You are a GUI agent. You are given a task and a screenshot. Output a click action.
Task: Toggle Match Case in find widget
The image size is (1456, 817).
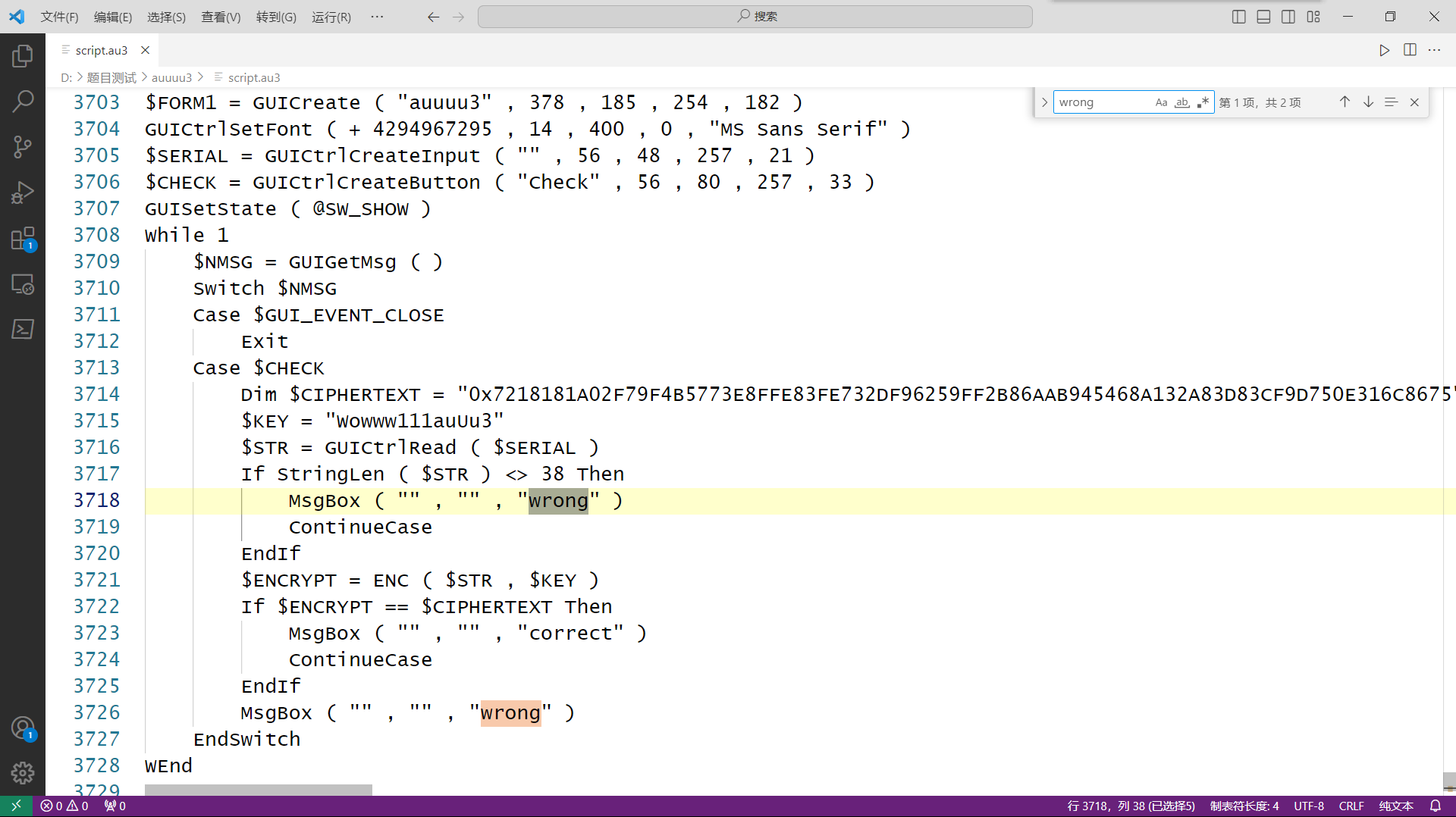[x=1161, y=102]
